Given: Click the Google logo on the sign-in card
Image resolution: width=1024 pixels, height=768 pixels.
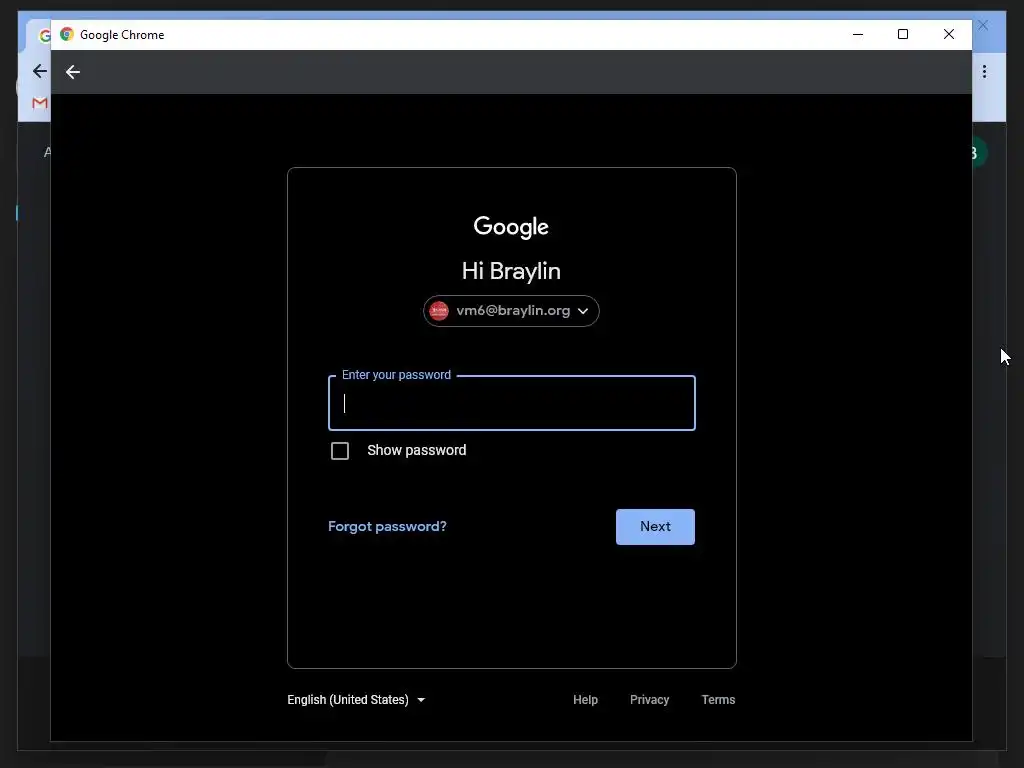Looking at the screenshot, I should click(x=511, y=227).
